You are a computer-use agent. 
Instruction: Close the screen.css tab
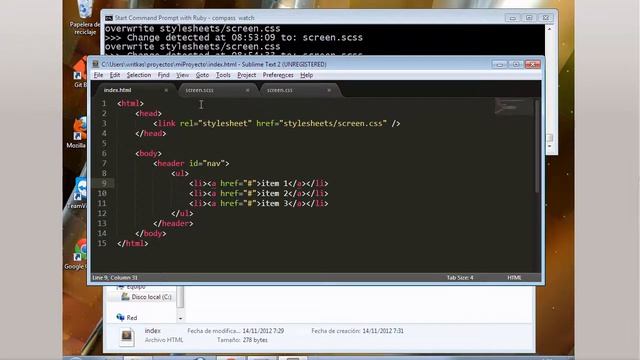click(329, 90)
